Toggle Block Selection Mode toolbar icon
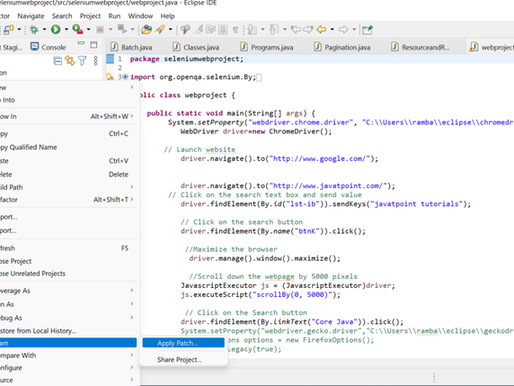514x386 pixels. coord(223,30)
